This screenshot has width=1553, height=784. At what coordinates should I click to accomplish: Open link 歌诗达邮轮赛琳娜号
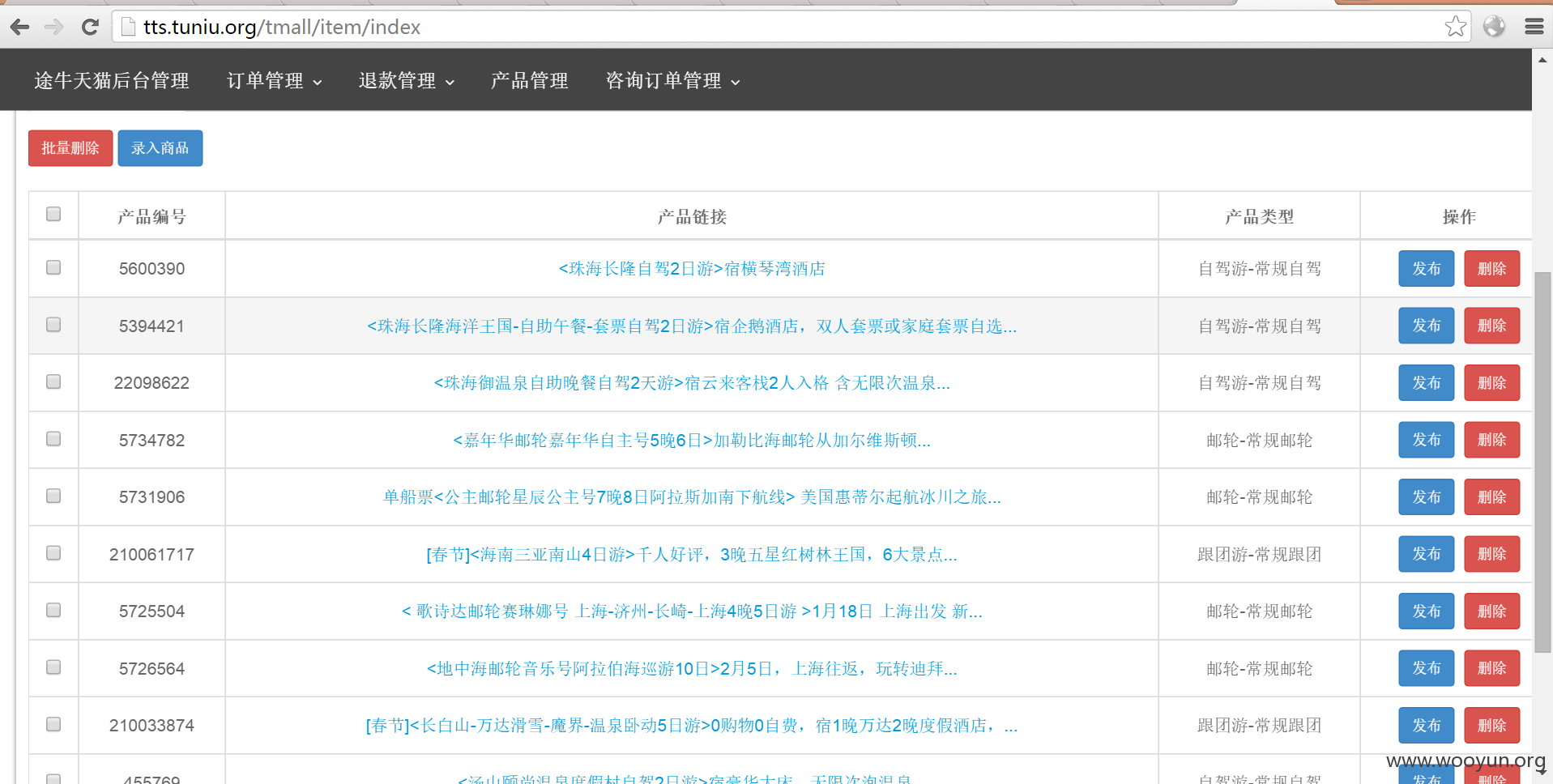pos(692,611)
